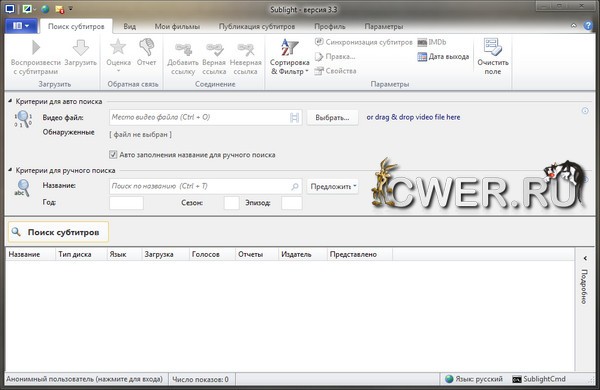Click 'or drag & drop video file here' link

click(x=413, y=117)
